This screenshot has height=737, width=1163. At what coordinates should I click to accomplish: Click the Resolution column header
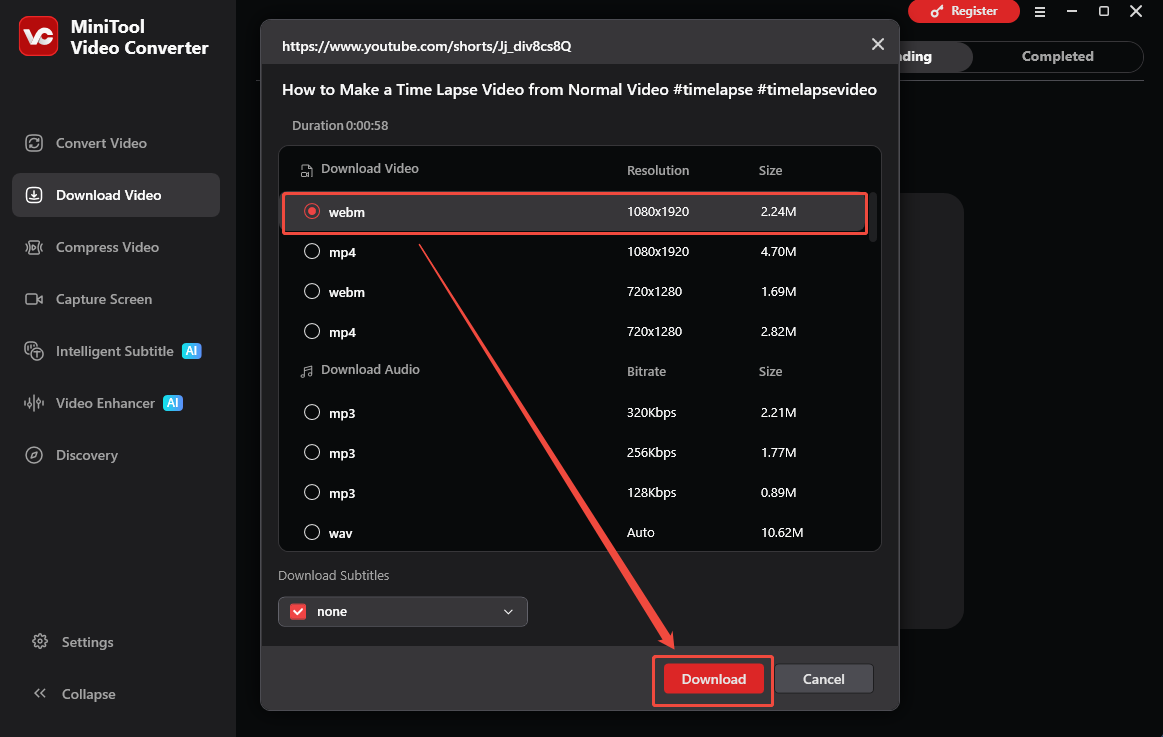click(x=658, y=171)
